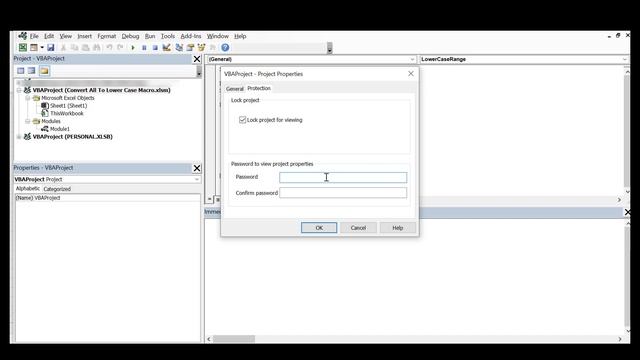This screenshot has width=640, height=360.
Task: Click the Save icon in the toolbar
Action: (51, 48)
